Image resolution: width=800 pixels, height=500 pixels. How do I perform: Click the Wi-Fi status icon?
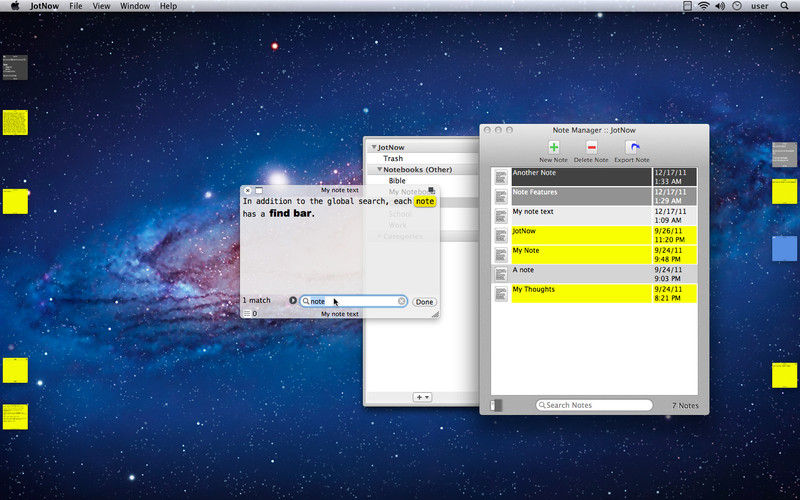704,6
